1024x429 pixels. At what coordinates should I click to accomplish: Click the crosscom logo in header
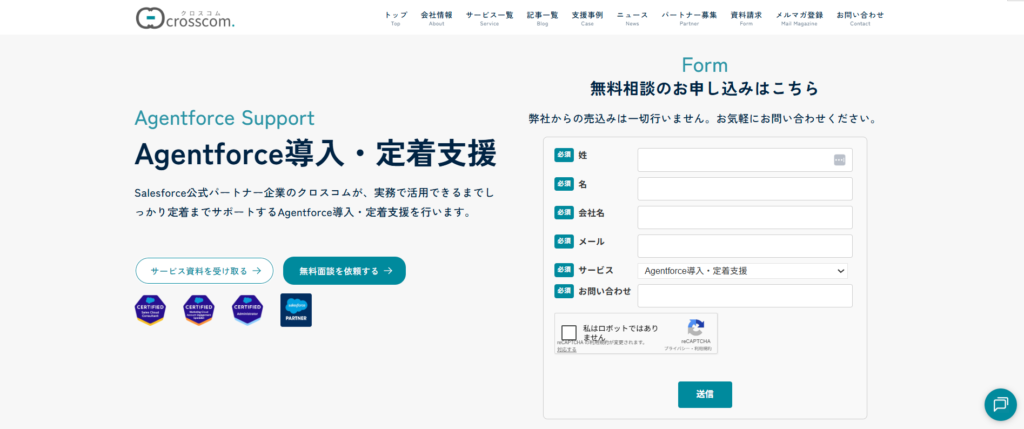[x=185, y=17]
